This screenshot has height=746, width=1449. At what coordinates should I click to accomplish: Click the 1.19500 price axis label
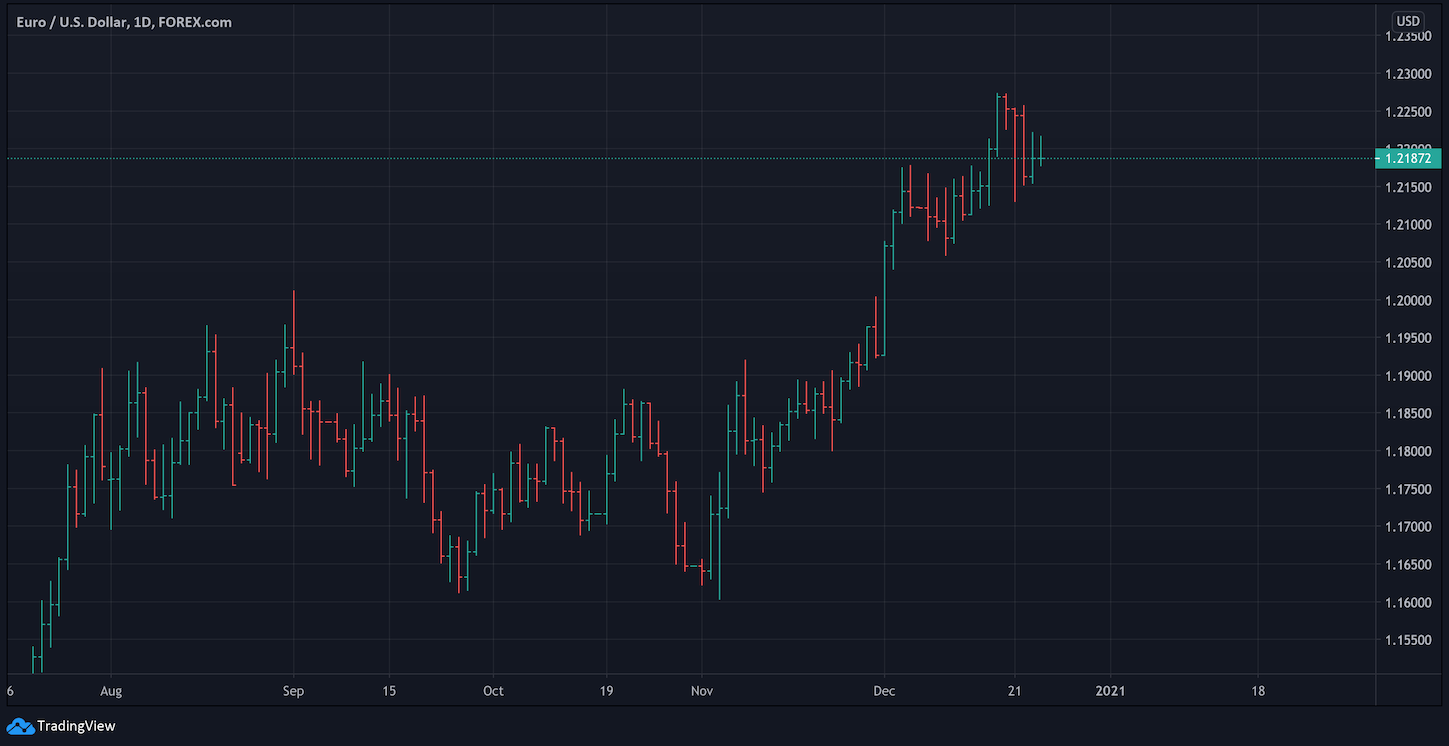point(1408,338)
